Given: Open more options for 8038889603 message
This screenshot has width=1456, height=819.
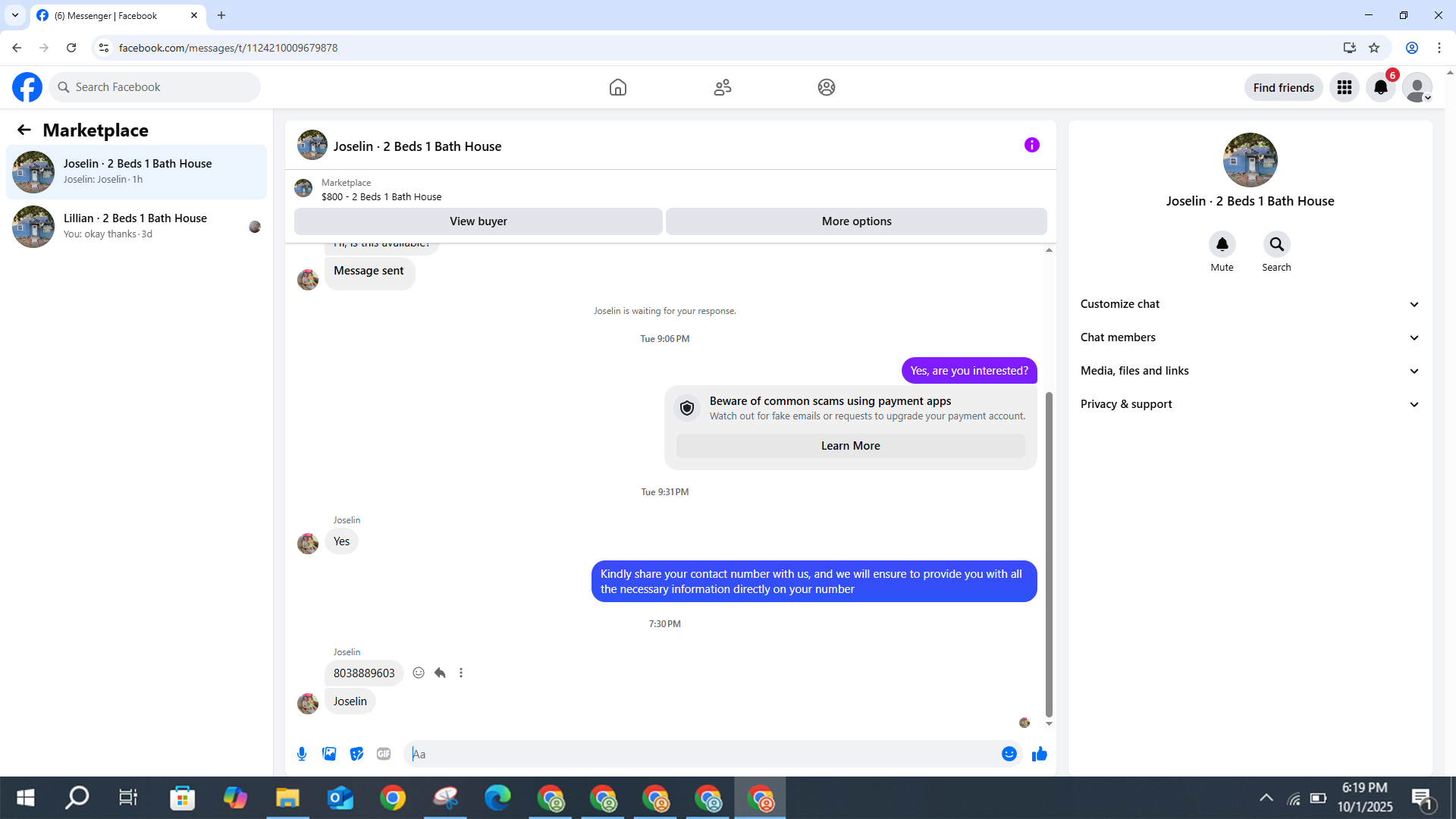Looking at the screenshot, I should (461, 673).
